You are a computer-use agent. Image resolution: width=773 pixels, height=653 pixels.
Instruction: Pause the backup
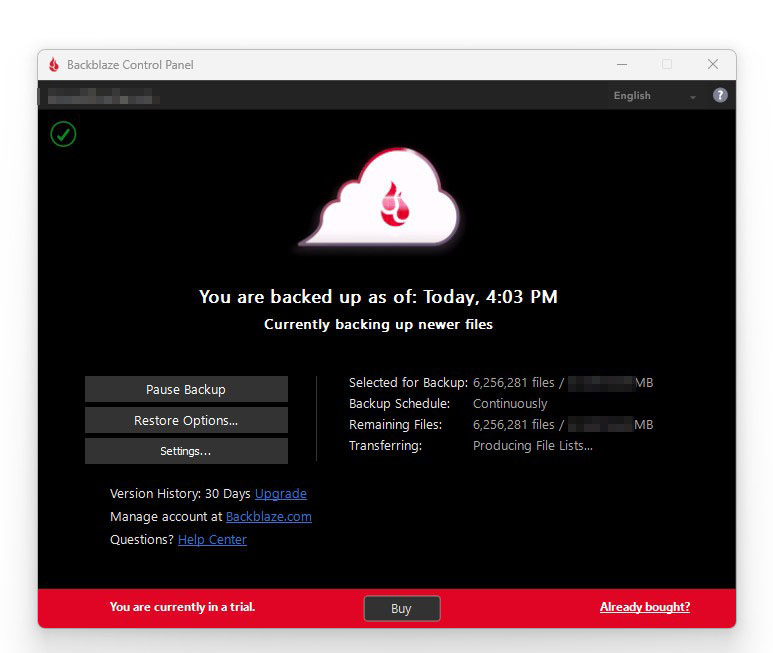pyautogui.click(x=186, y=389)
